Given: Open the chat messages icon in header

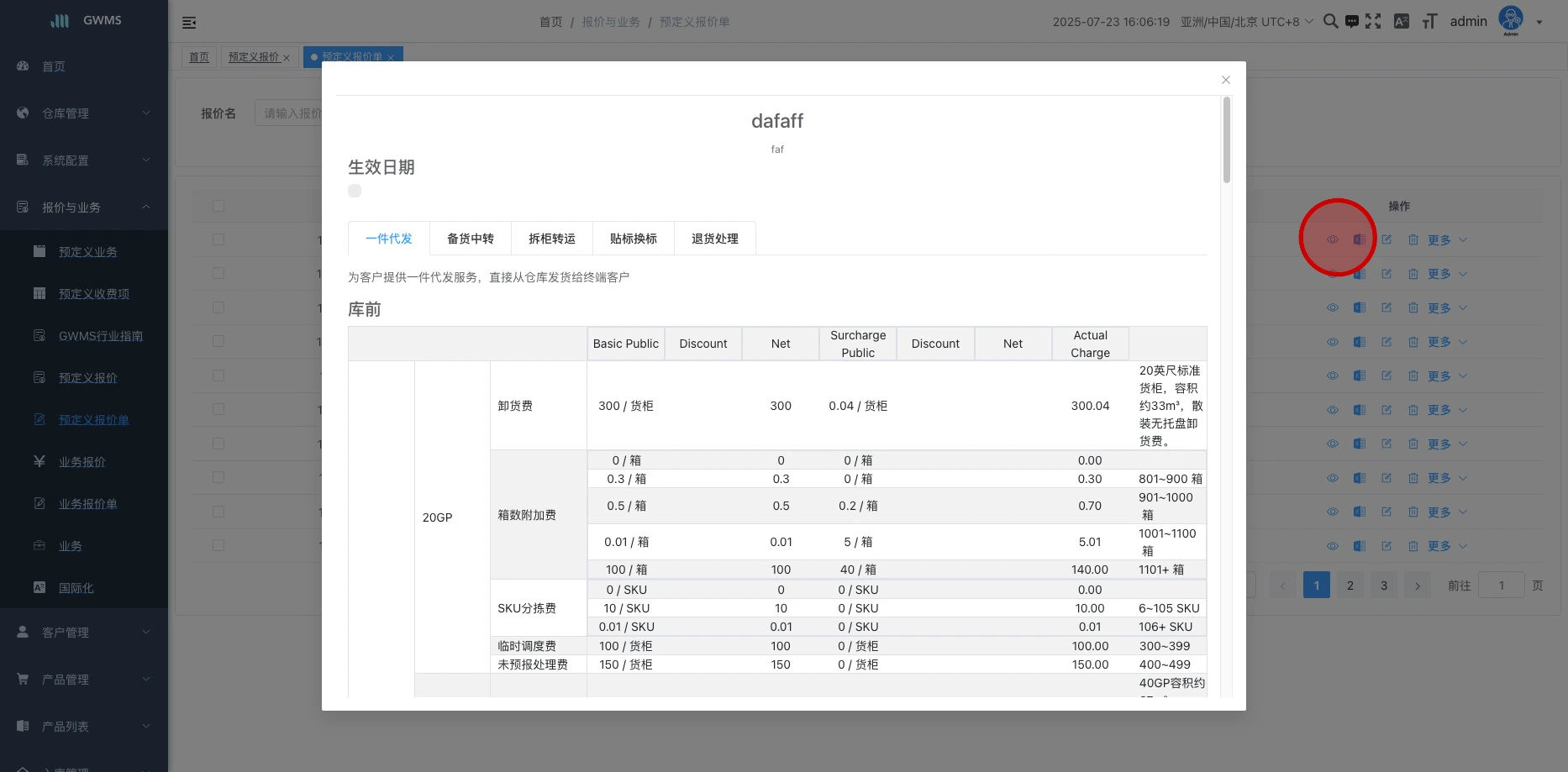Looking at the screenshot, I should (1351, 22).
